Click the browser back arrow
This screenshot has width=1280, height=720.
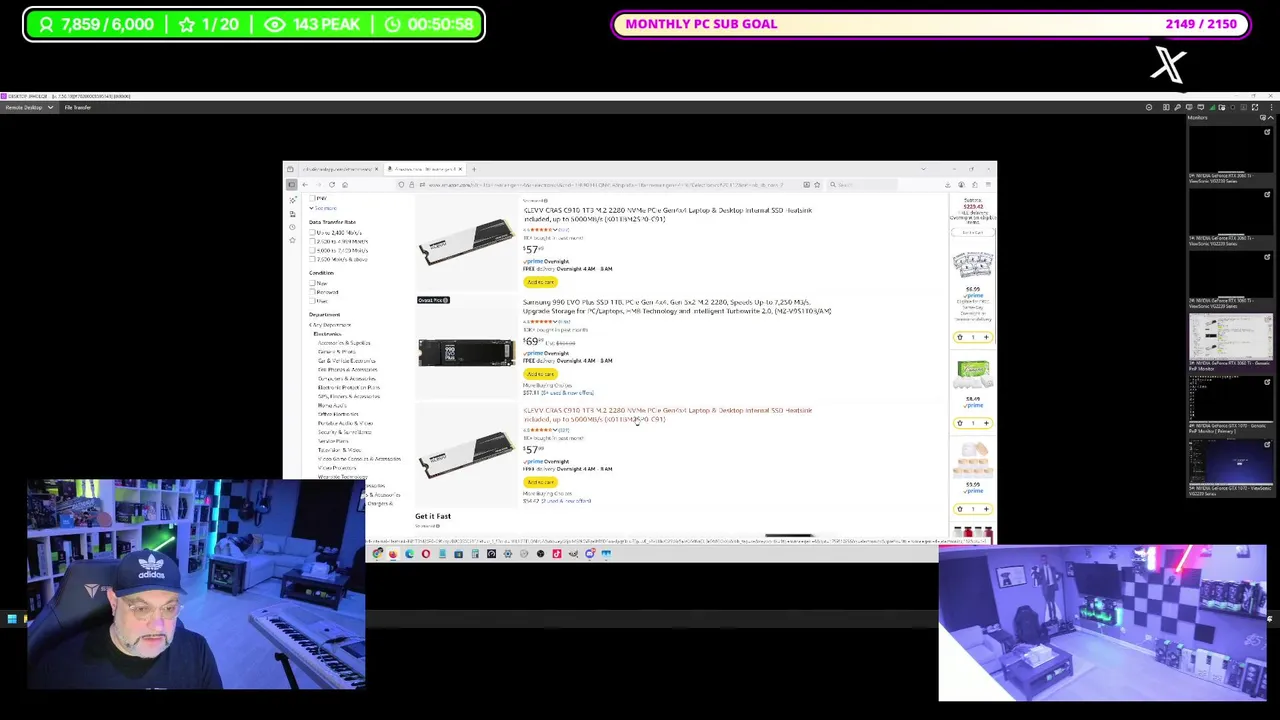(305, 185)
